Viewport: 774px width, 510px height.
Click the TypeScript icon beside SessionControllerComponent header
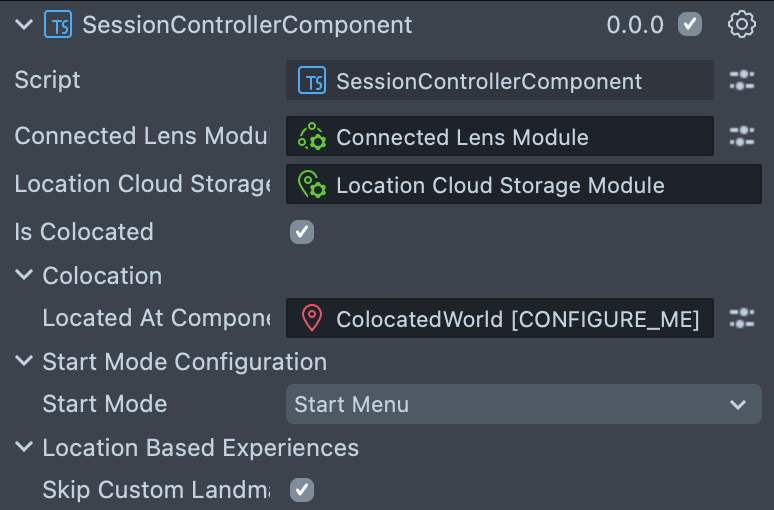coord(58,25)
